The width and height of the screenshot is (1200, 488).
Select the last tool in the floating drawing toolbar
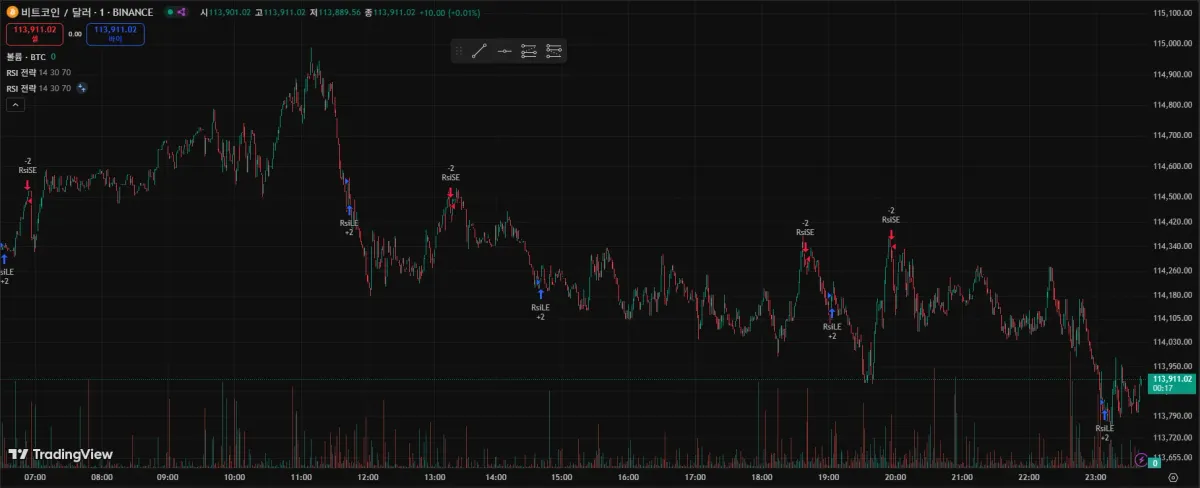pyautogui.click(x=554, y=51)
